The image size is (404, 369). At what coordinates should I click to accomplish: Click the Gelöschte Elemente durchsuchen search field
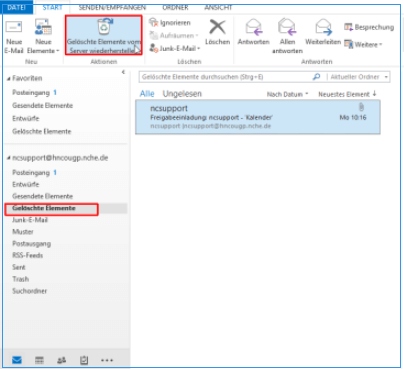point(225,77)
